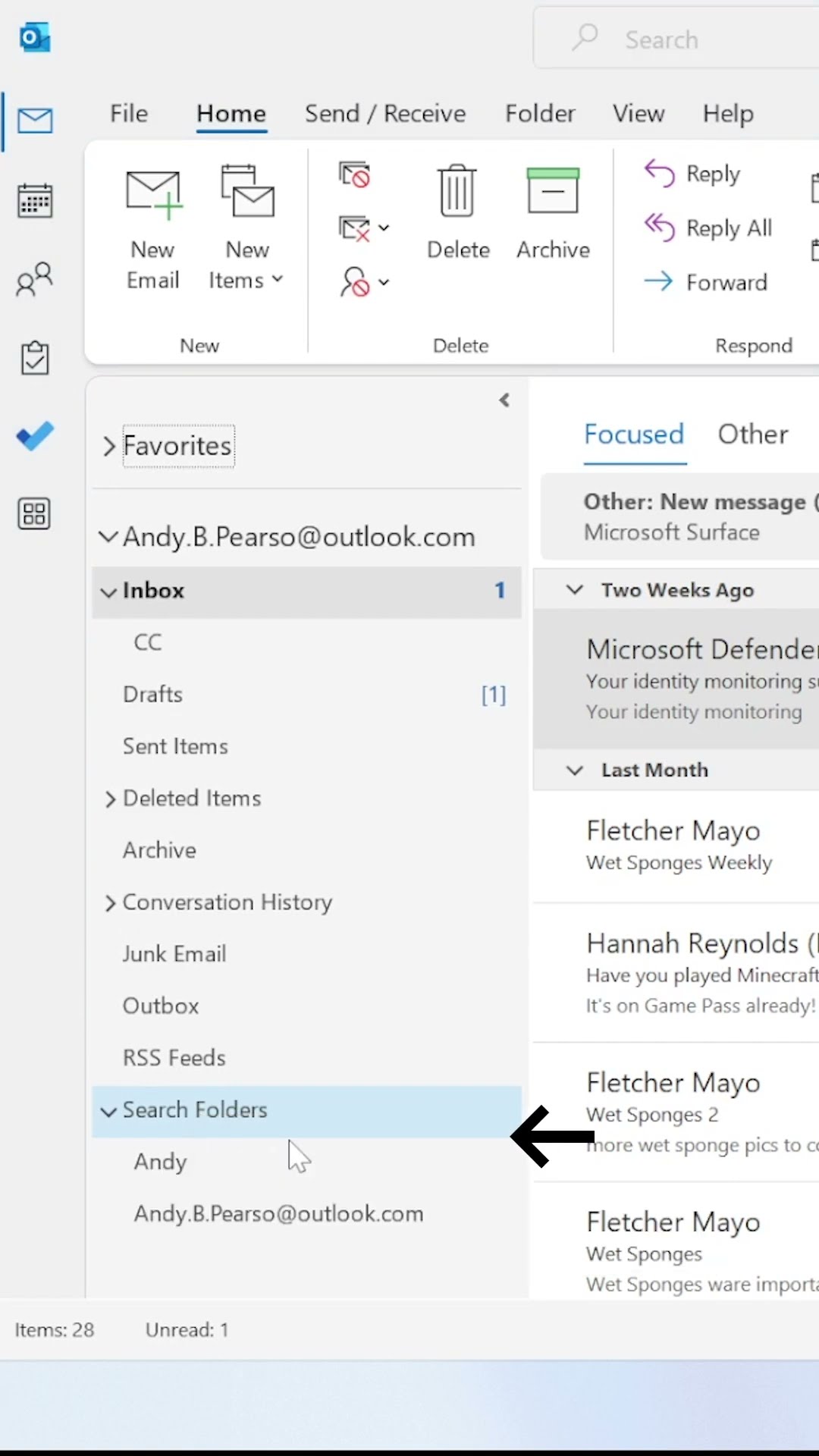
Task: Click Reply All button
Action: tap(708, 227)
